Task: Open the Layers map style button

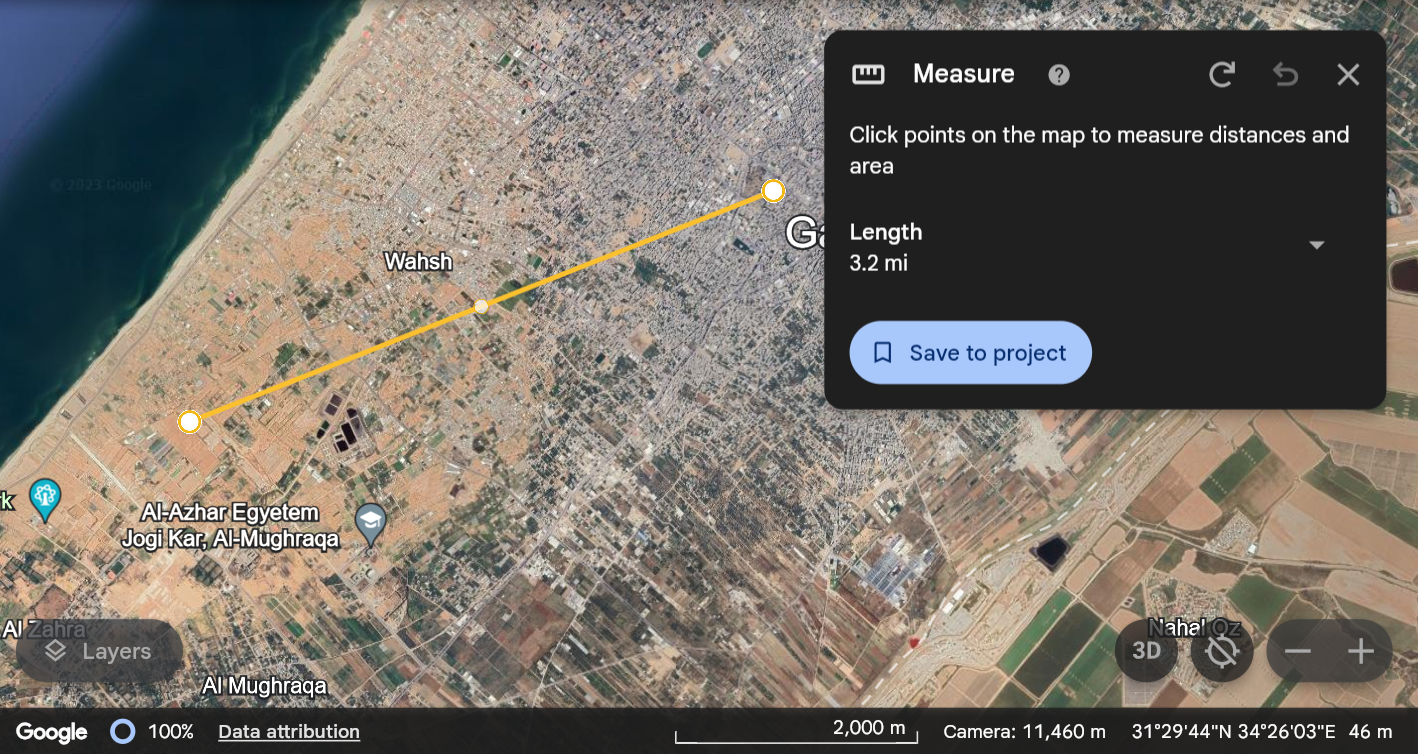Action: (x=99, y=652)
